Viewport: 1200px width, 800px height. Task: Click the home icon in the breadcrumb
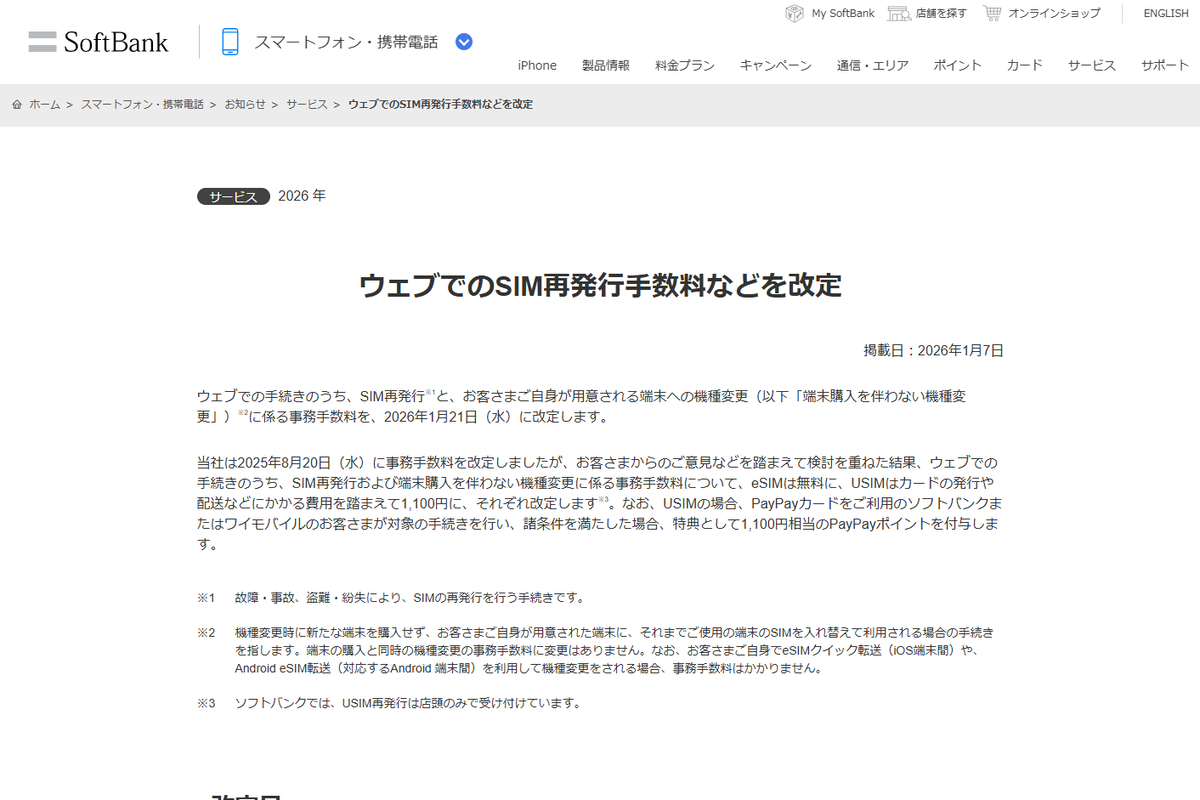(15, 103)
